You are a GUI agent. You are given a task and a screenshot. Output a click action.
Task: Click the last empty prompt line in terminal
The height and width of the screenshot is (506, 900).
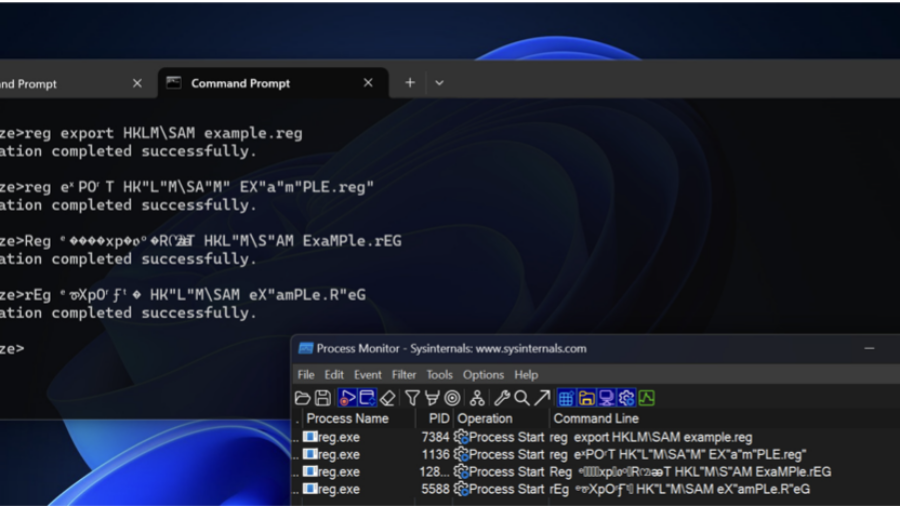click(x=12, y=348)
